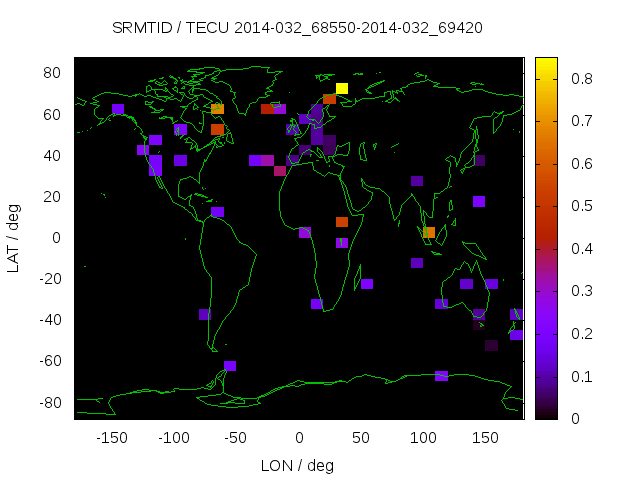
Task: Select the purple square near the Antarctic Peninsula
Action: pyautogui.click(x=230, y=366)
